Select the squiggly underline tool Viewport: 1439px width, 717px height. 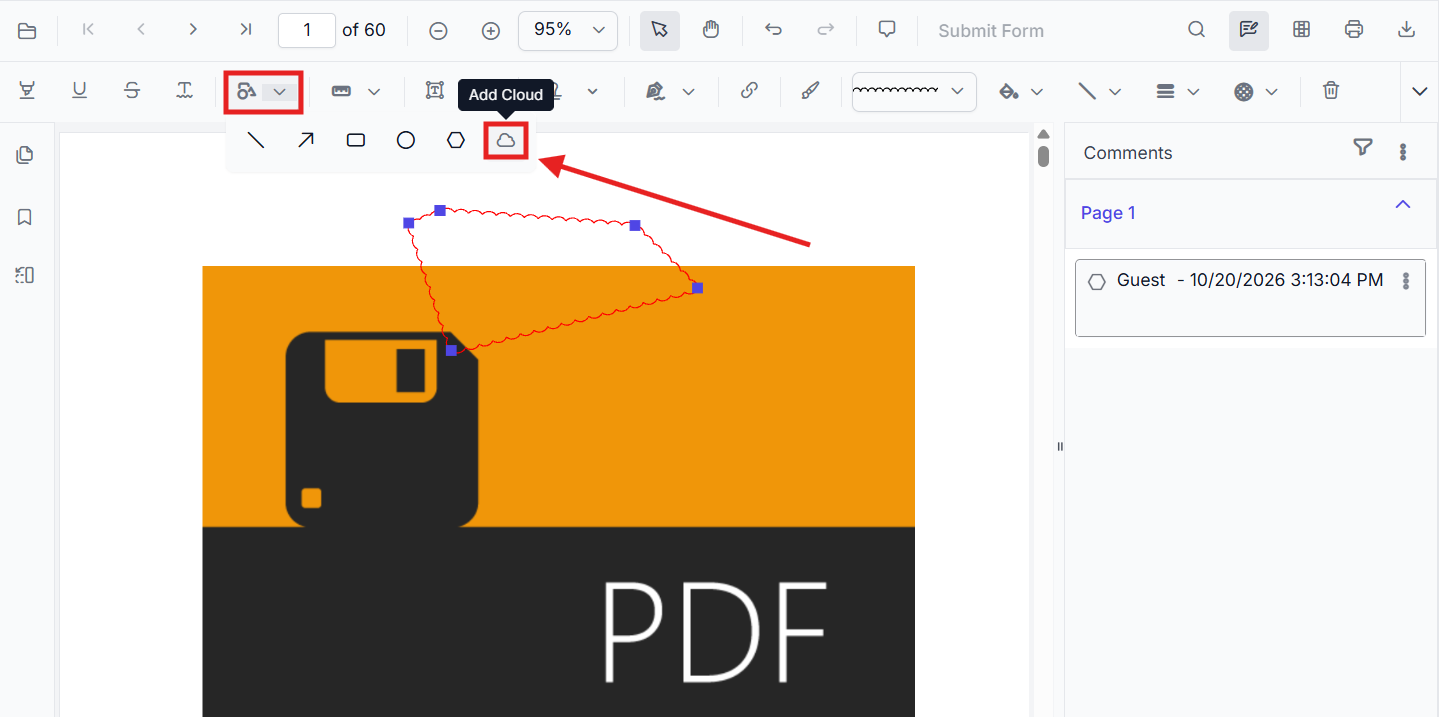tap(185, 91)
